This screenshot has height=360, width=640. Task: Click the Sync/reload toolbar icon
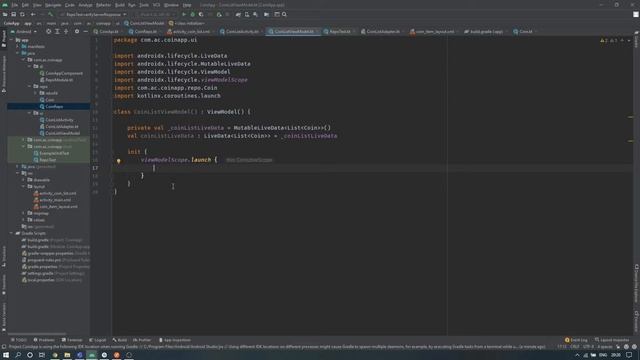point(22,14)
